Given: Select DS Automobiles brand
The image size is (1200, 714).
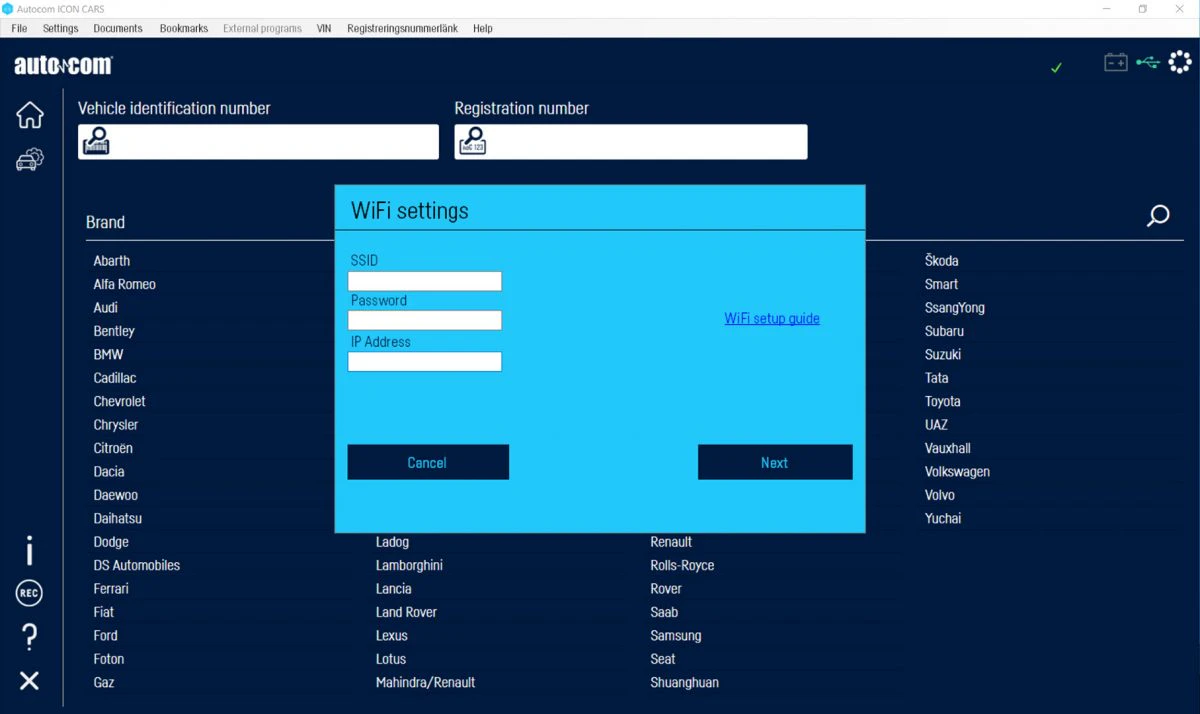Looking at the screenshot, I should coord(137,565).
